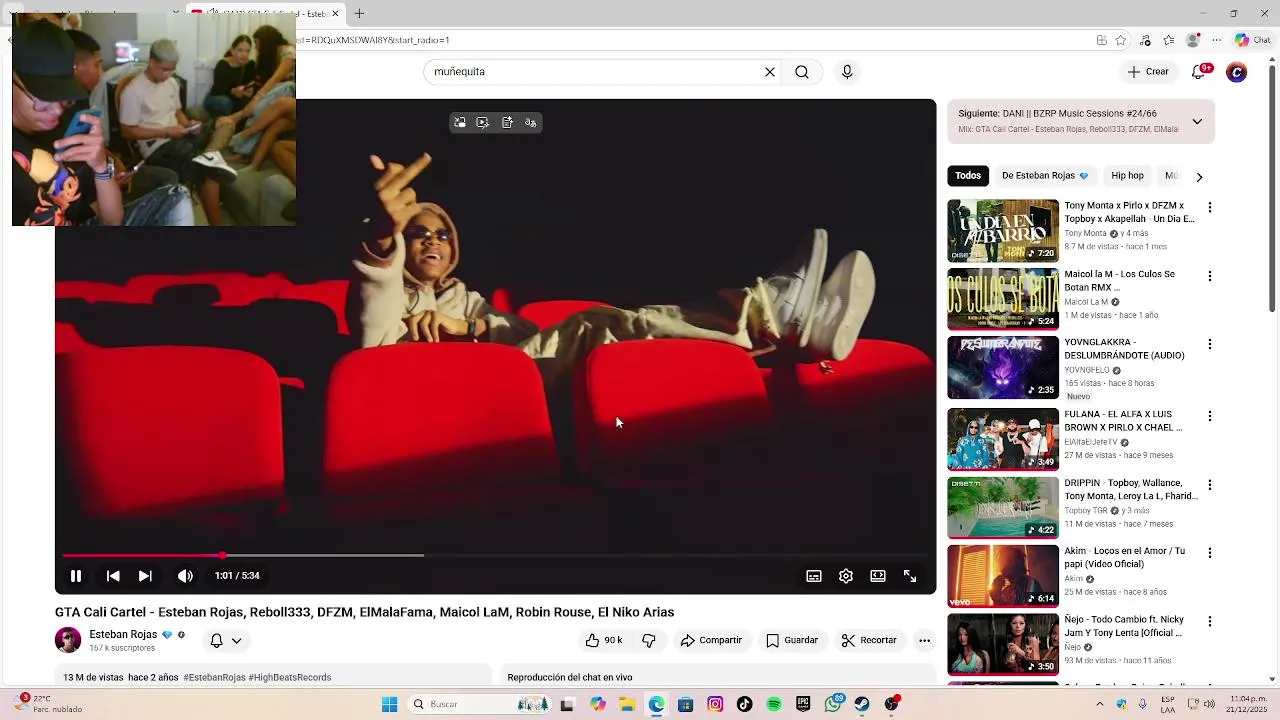Open the Crear menu
The image size is (1280, 720).
(1148, 72)
